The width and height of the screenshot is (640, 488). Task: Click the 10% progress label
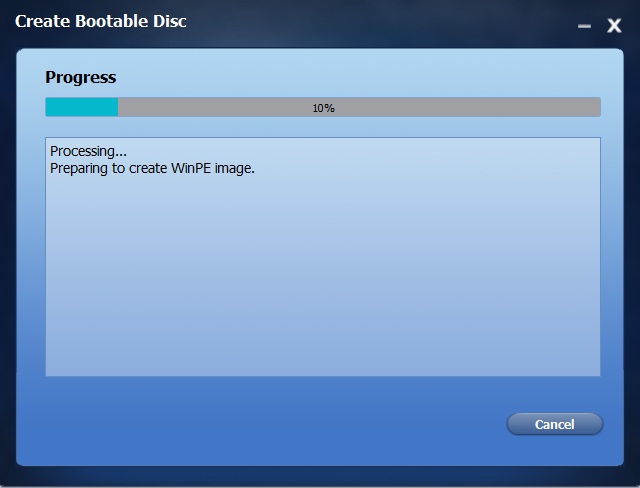[323, 108]
